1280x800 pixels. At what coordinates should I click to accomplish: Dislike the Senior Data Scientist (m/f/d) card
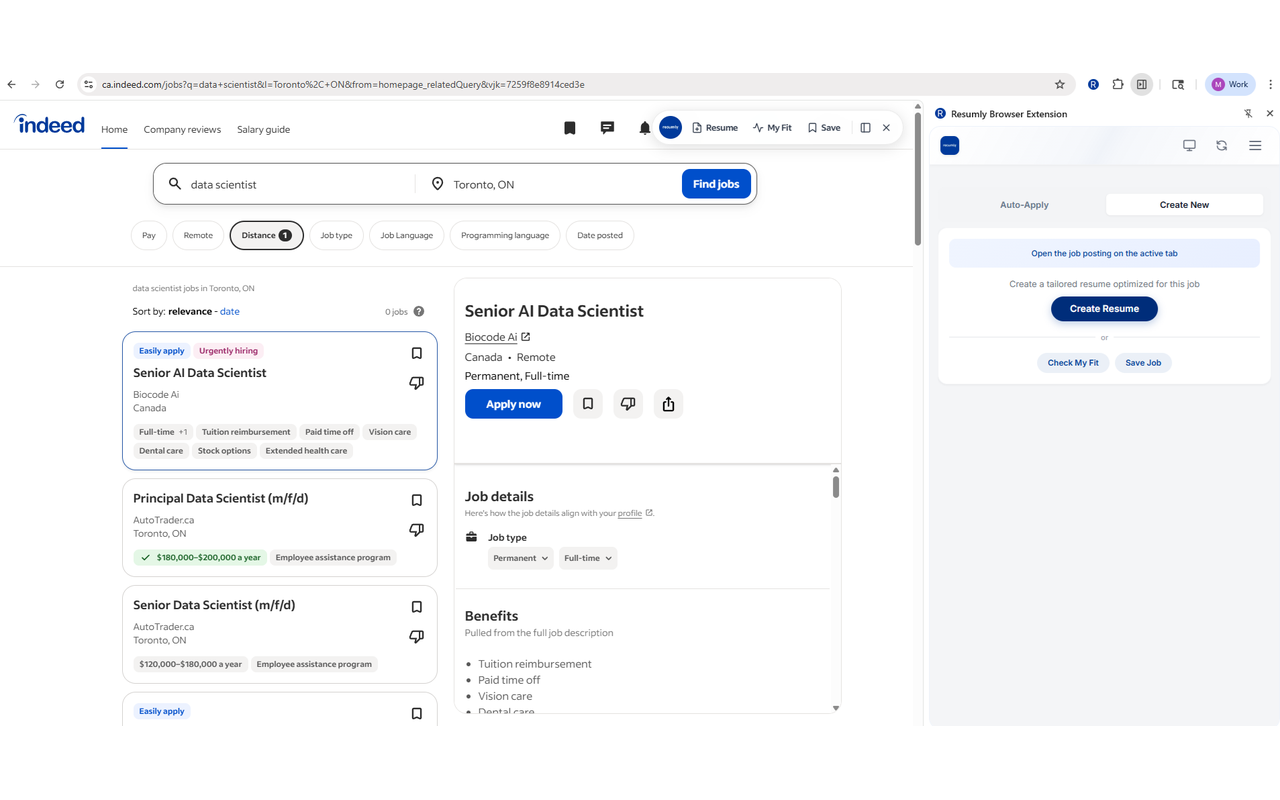tap(417, 637)
